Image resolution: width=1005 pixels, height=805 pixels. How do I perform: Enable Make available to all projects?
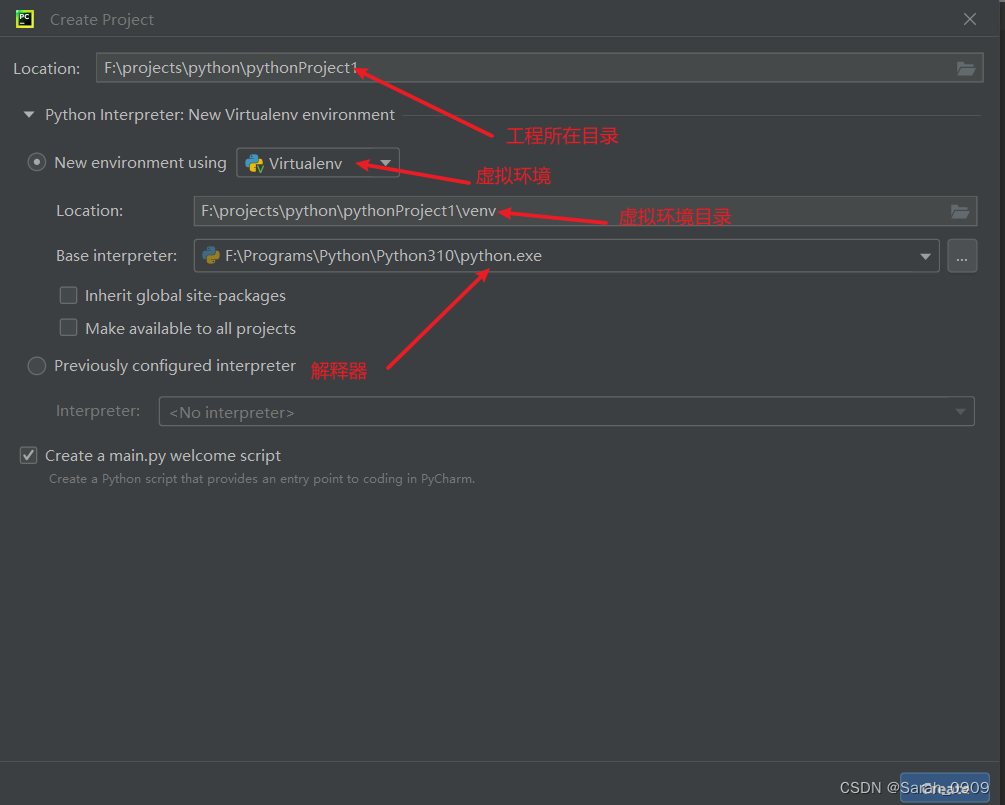point(69,328)
